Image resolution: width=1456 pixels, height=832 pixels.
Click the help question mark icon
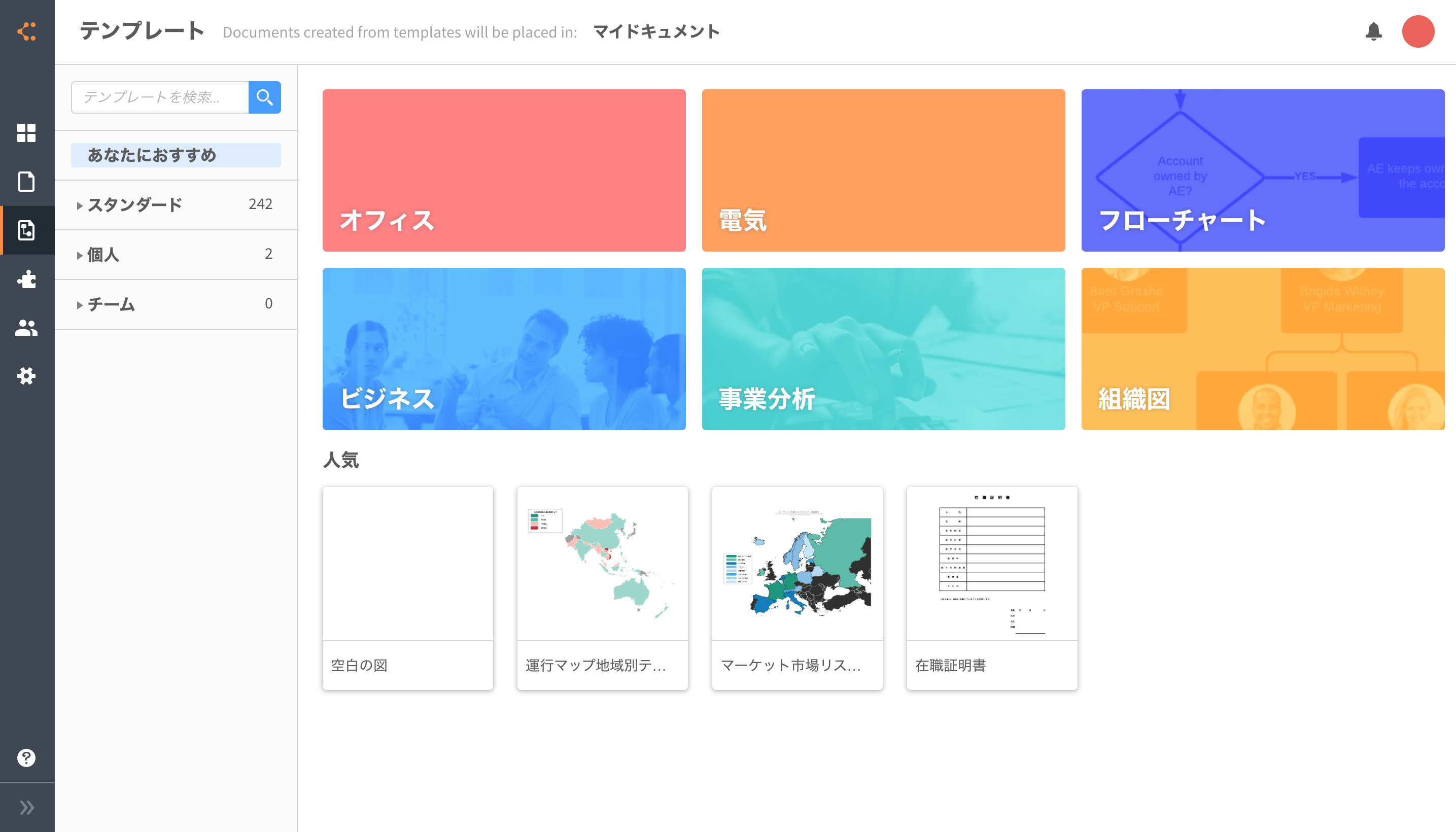coord(26,758)
